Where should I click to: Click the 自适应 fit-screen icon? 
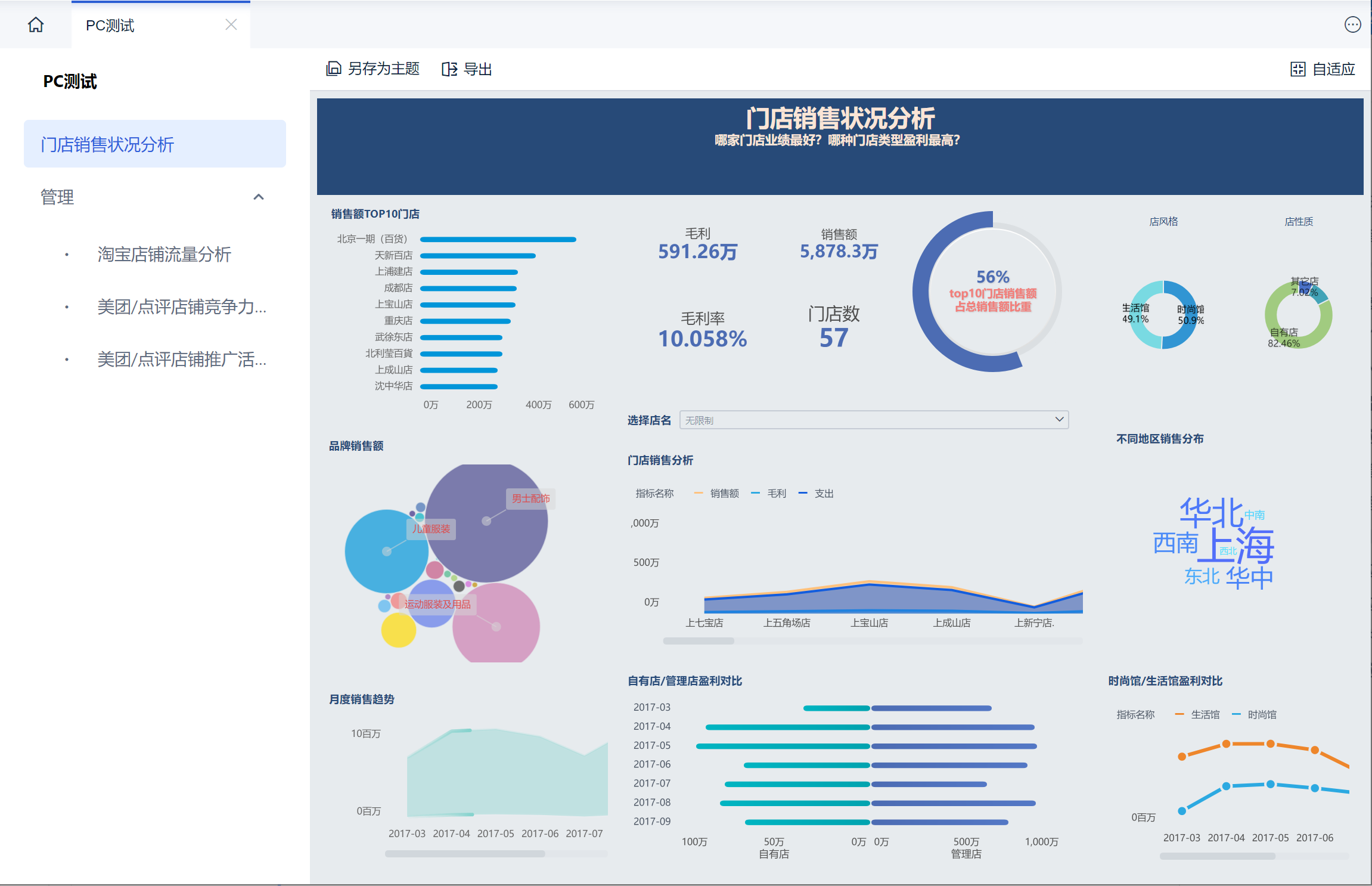(x=1297, y=69)
